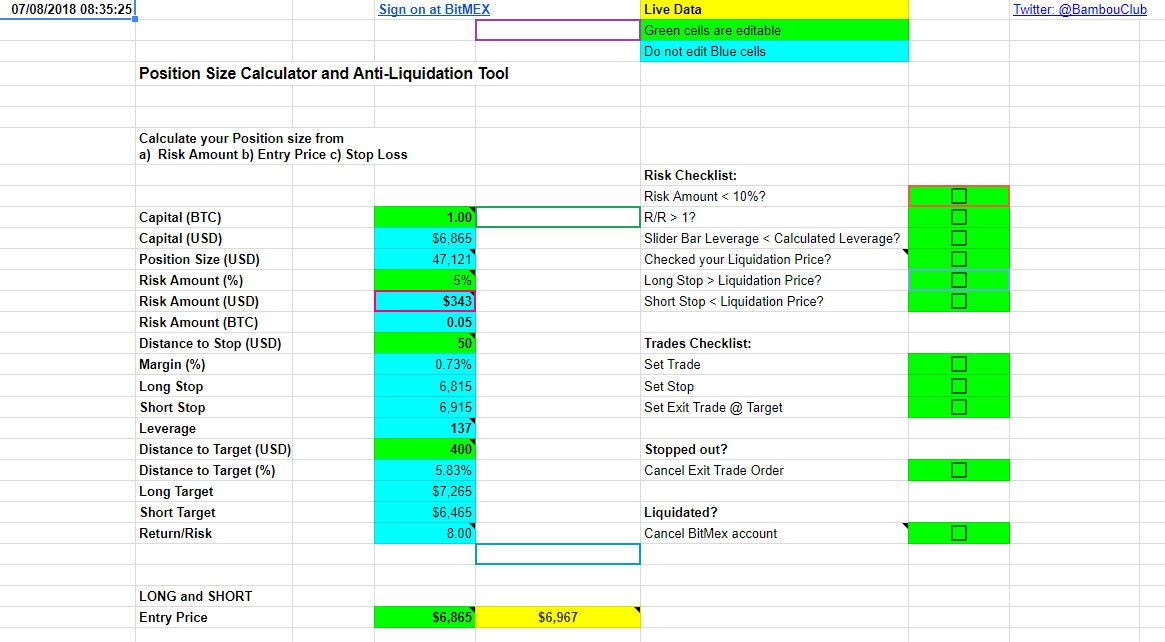Select the Leverage value 137
This screenshot has width=1165, height=642.
[x=424, y=428]
